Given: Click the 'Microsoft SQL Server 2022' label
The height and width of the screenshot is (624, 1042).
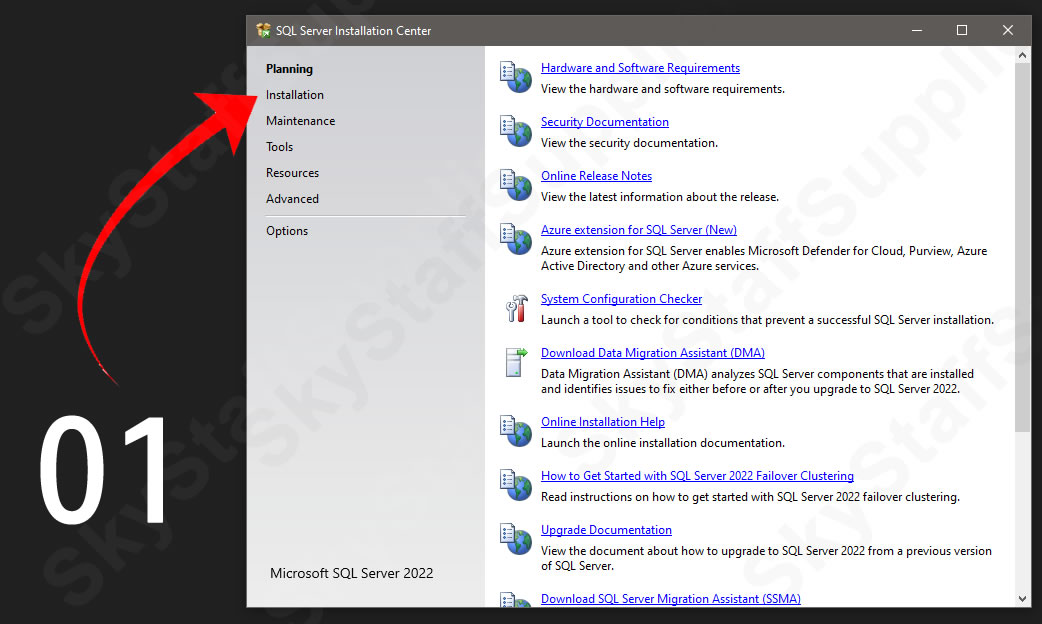Looking at the screenshot, I should (352, 573).
